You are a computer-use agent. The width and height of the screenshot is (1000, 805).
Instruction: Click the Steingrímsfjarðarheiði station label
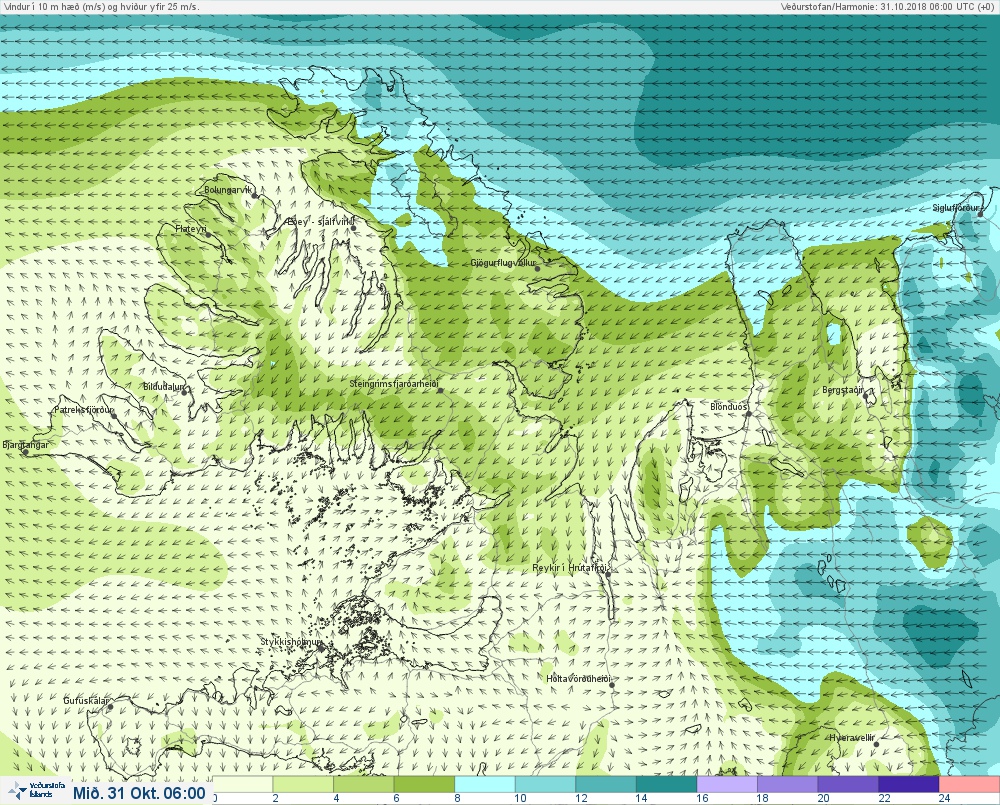tap(393, 384)
